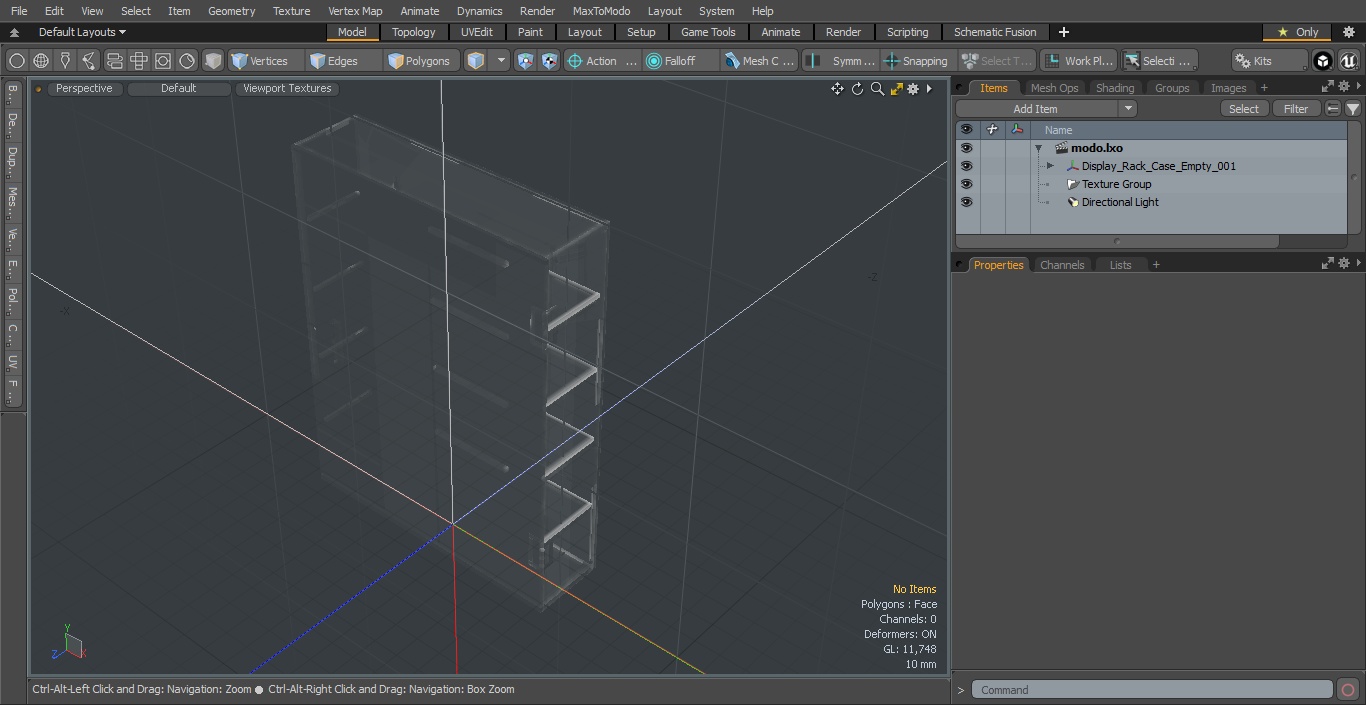Click eye column header in Items list
Screen dimensions: 1366x705
[x=966, y=130]
